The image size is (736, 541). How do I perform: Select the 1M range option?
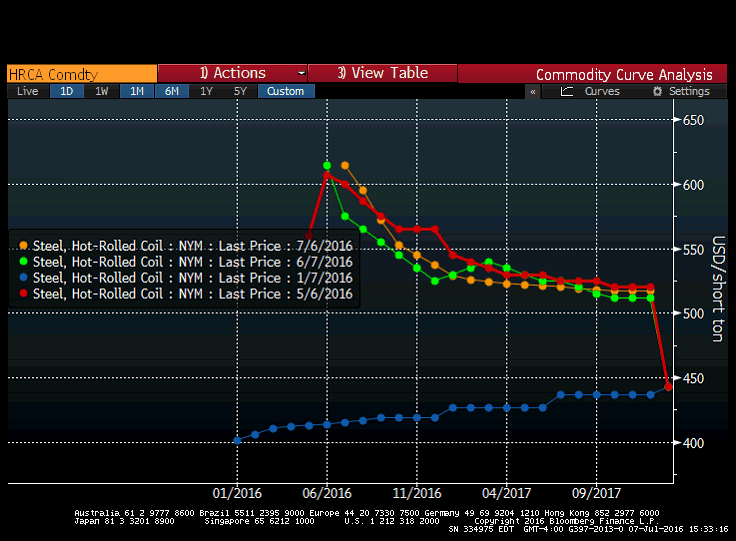coord(136,91)
